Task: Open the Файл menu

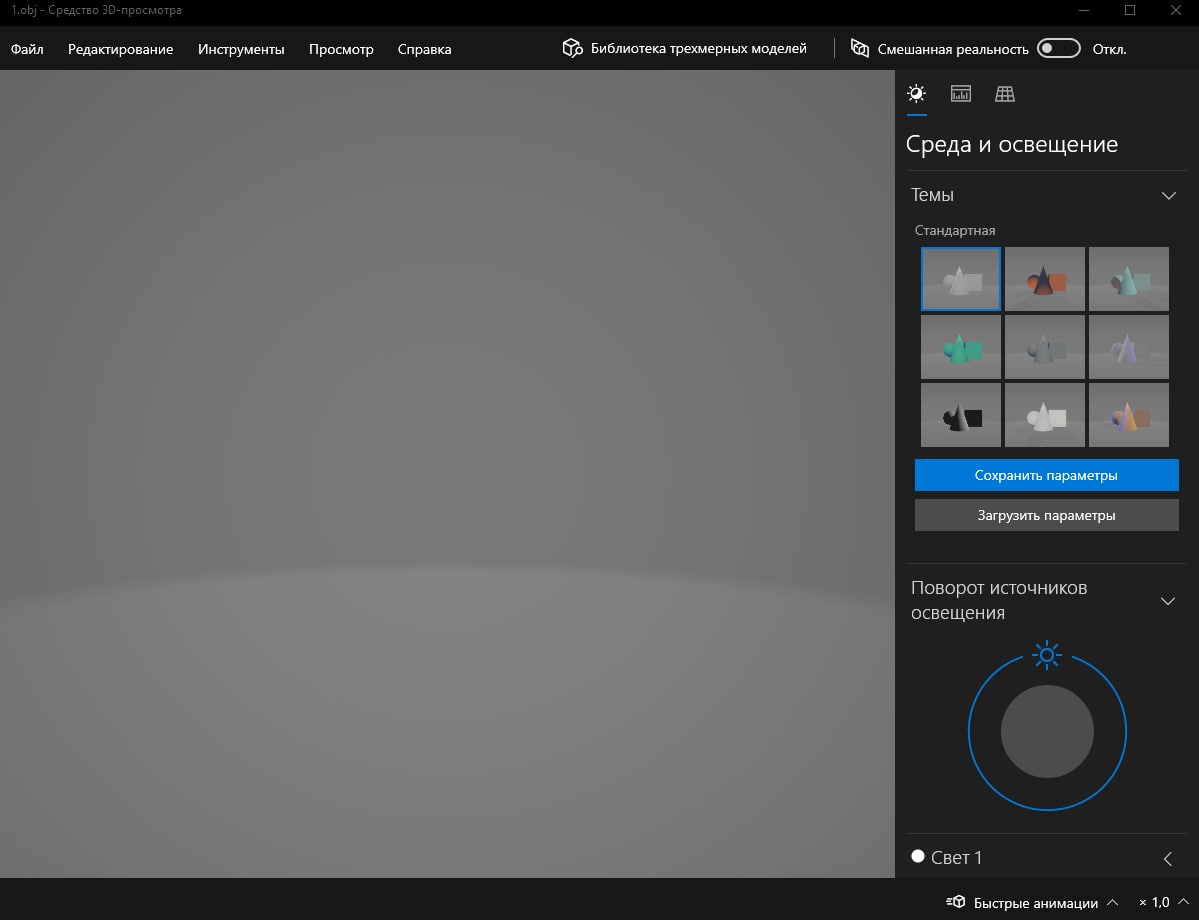Action: coord(27,49)
